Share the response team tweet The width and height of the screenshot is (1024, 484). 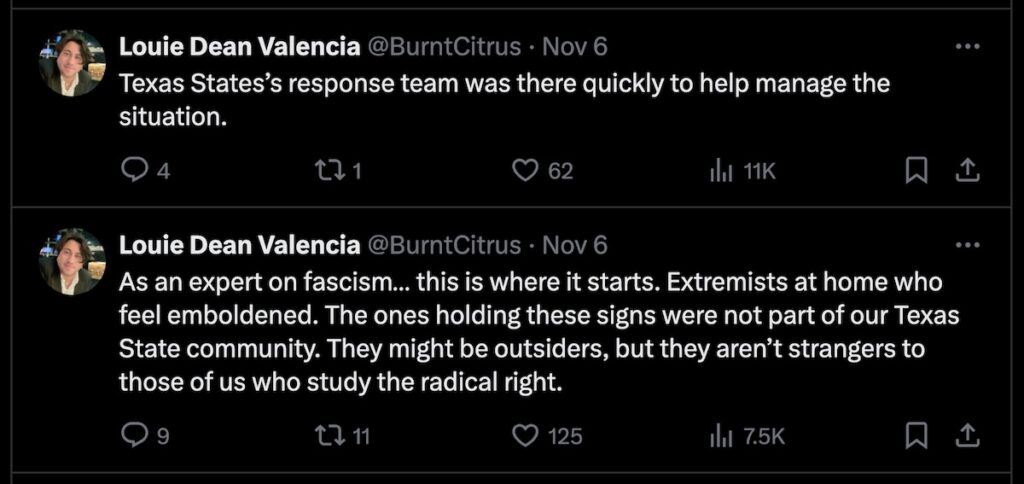coord(966,171)
